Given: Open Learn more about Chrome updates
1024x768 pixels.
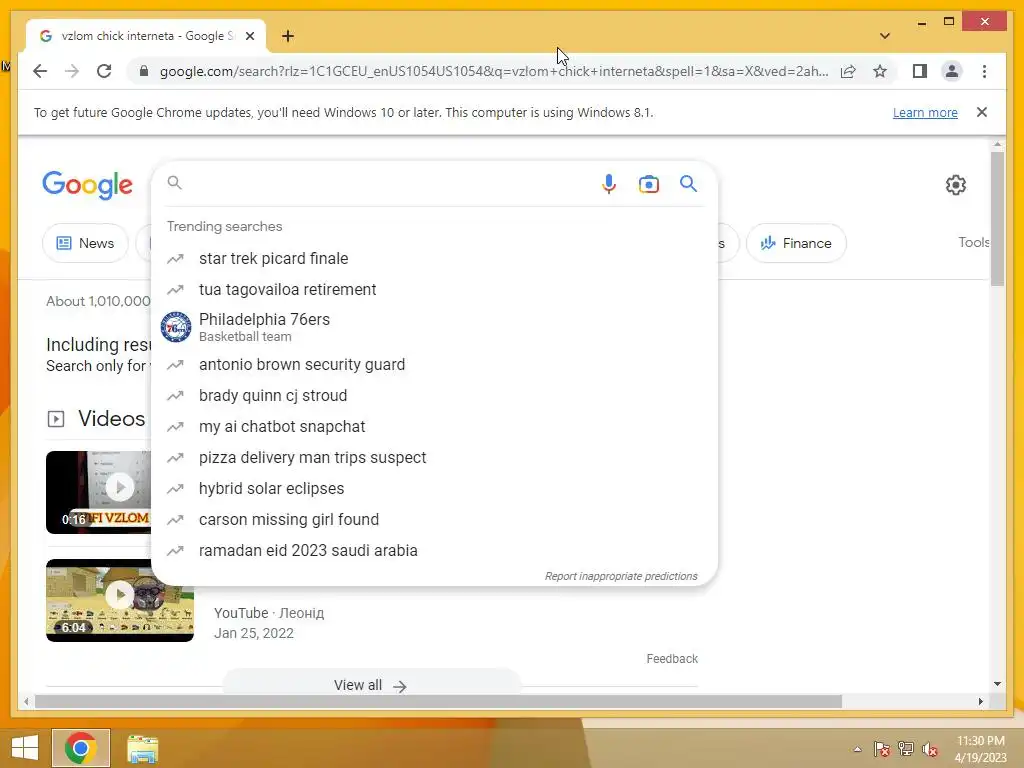Looking at the screenshot, I should 925,112.
